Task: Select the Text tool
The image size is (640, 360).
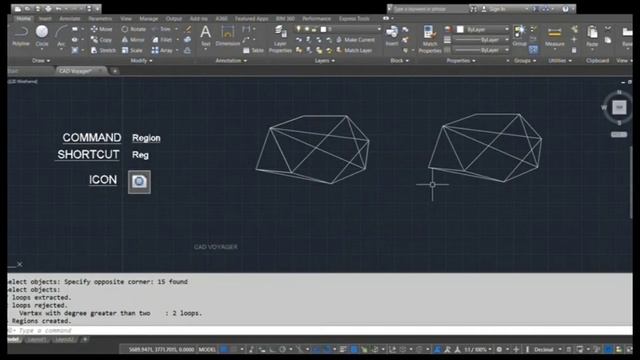Action: pyautogui.click(x=206, y=36)
